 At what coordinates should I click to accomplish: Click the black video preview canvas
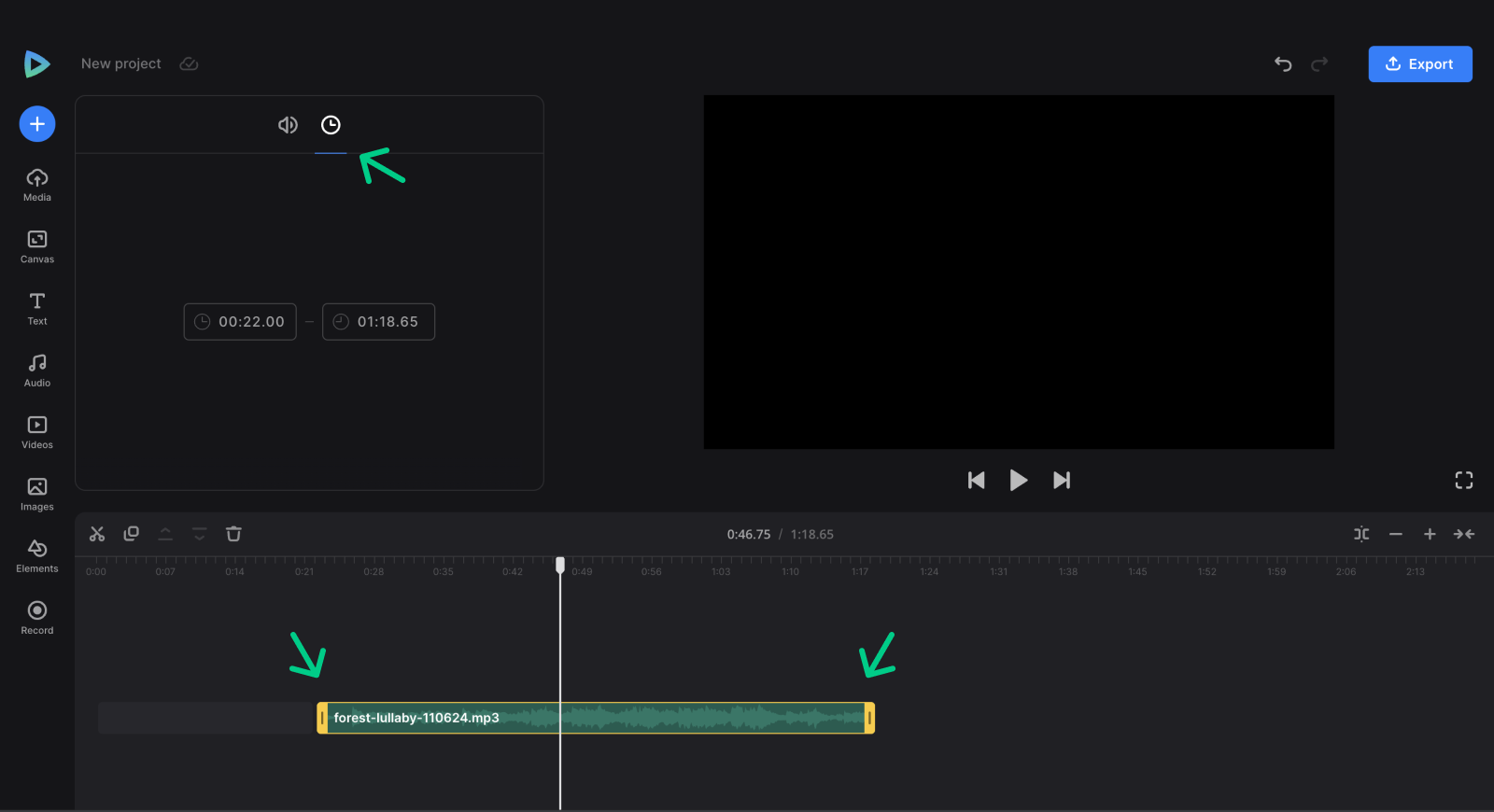pos(1019,272)
